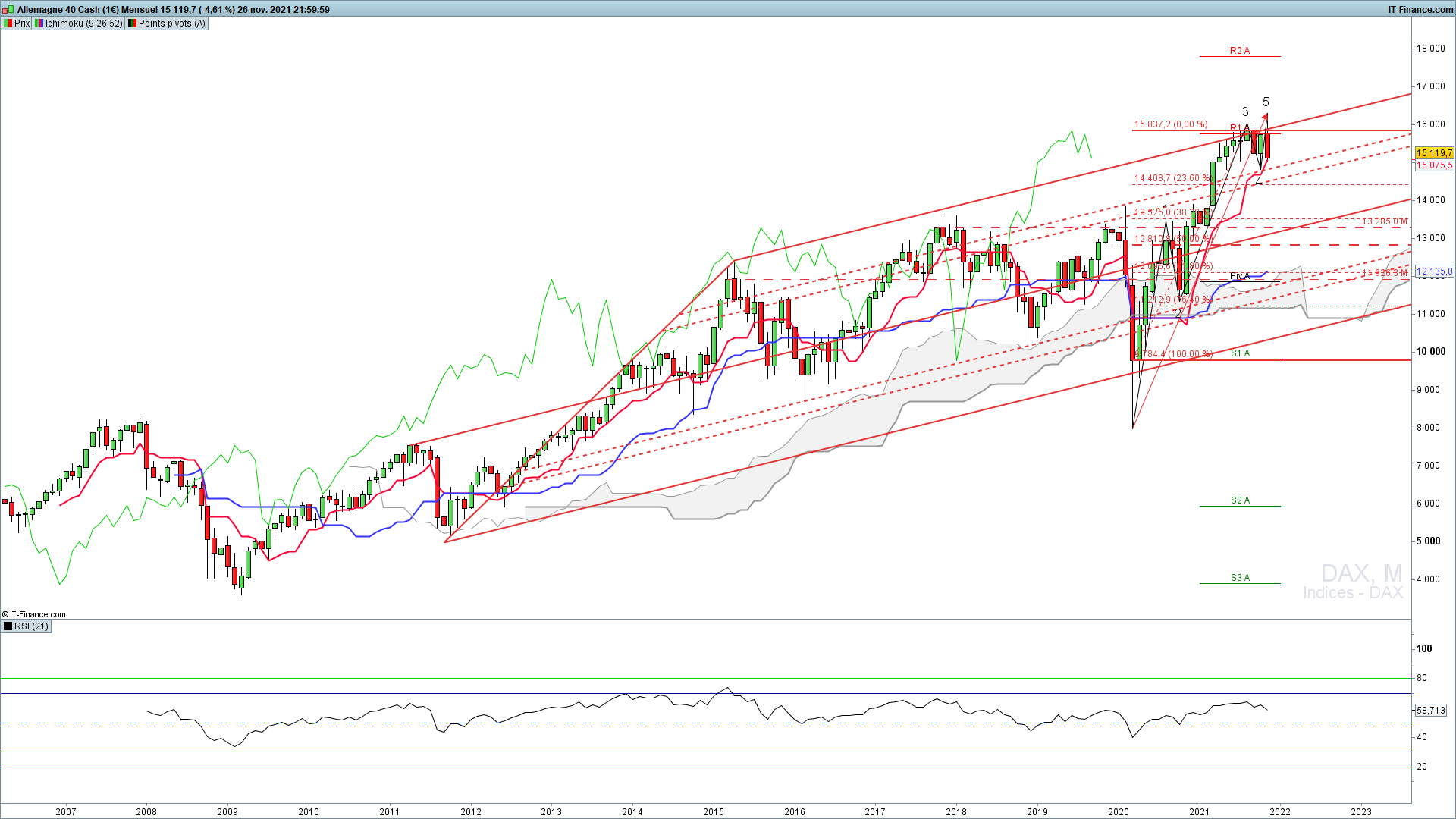Click the 2015 label on time axis
Image resolution: width=1456 pixels, height=819 pixels.
pos(714,812)
